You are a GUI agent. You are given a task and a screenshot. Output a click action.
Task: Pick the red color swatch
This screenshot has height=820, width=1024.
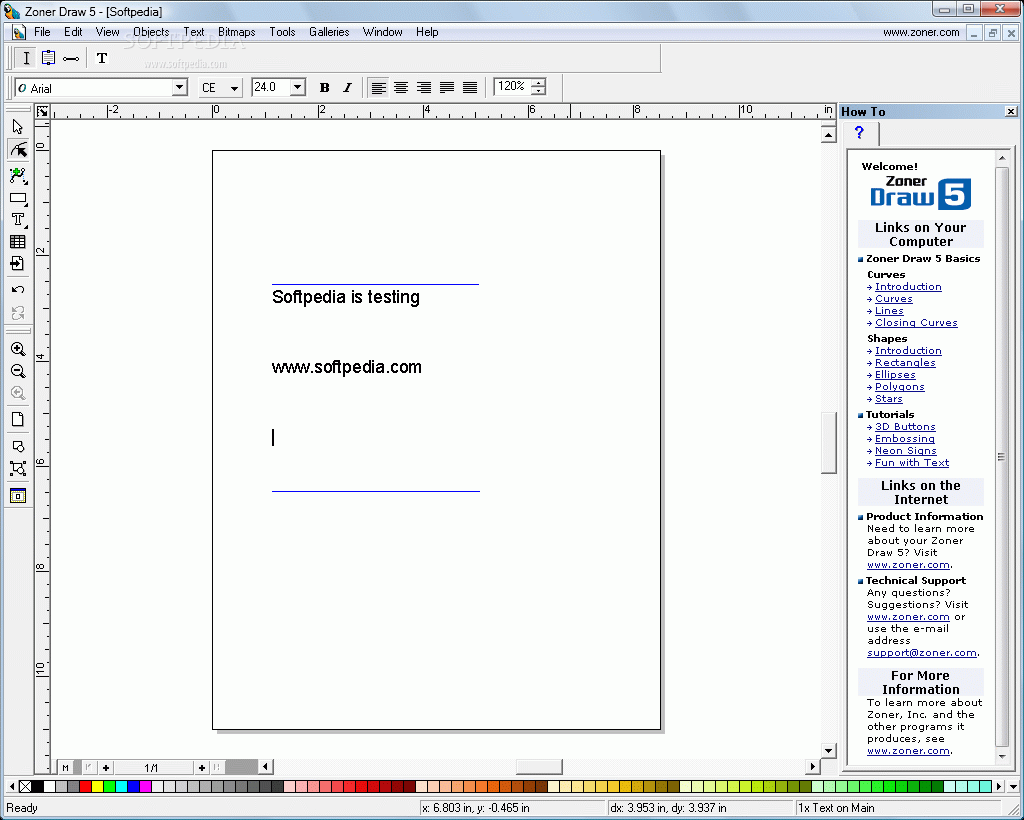click(86, 786)
